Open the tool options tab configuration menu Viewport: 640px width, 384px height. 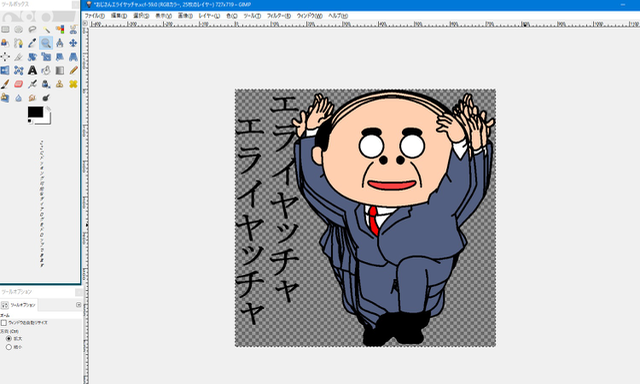coord(78,305)
